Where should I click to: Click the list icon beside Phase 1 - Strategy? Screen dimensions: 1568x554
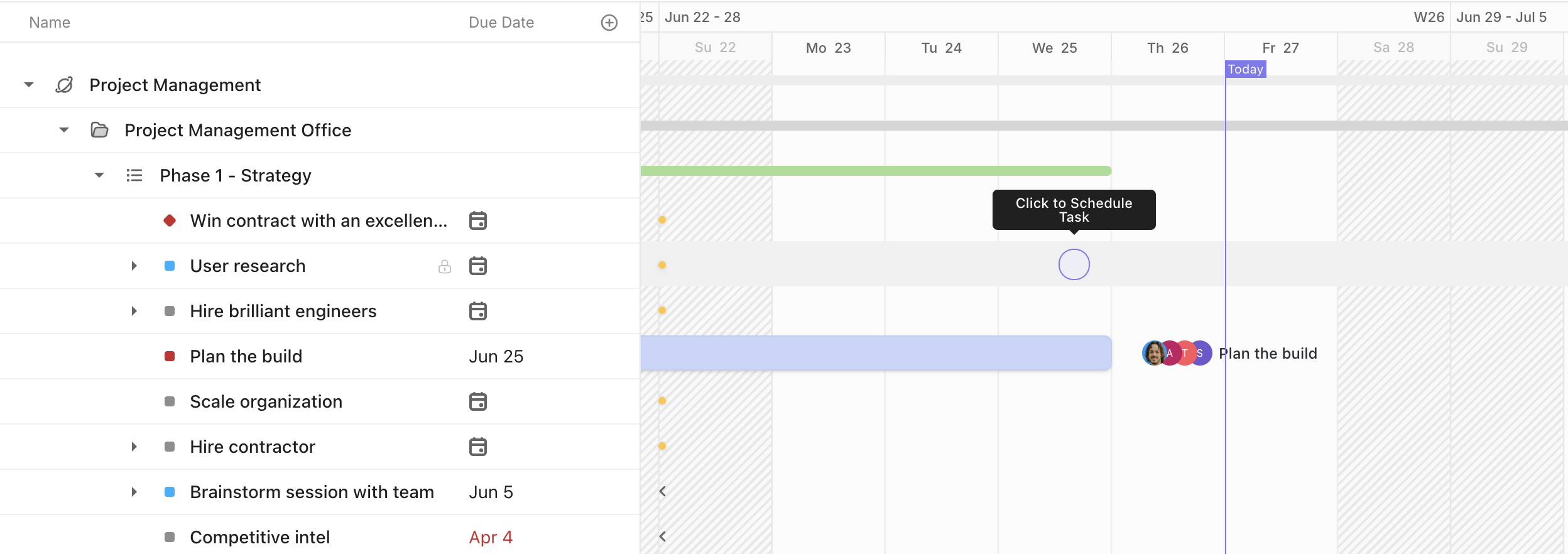(134, 175)
